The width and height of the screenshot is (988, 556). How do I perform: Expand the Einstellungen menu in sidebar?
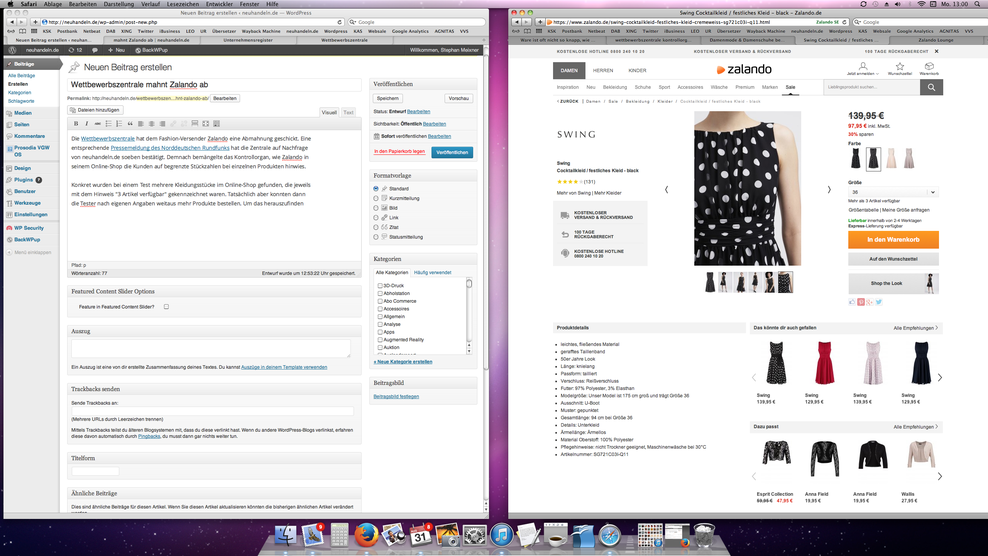31,214
